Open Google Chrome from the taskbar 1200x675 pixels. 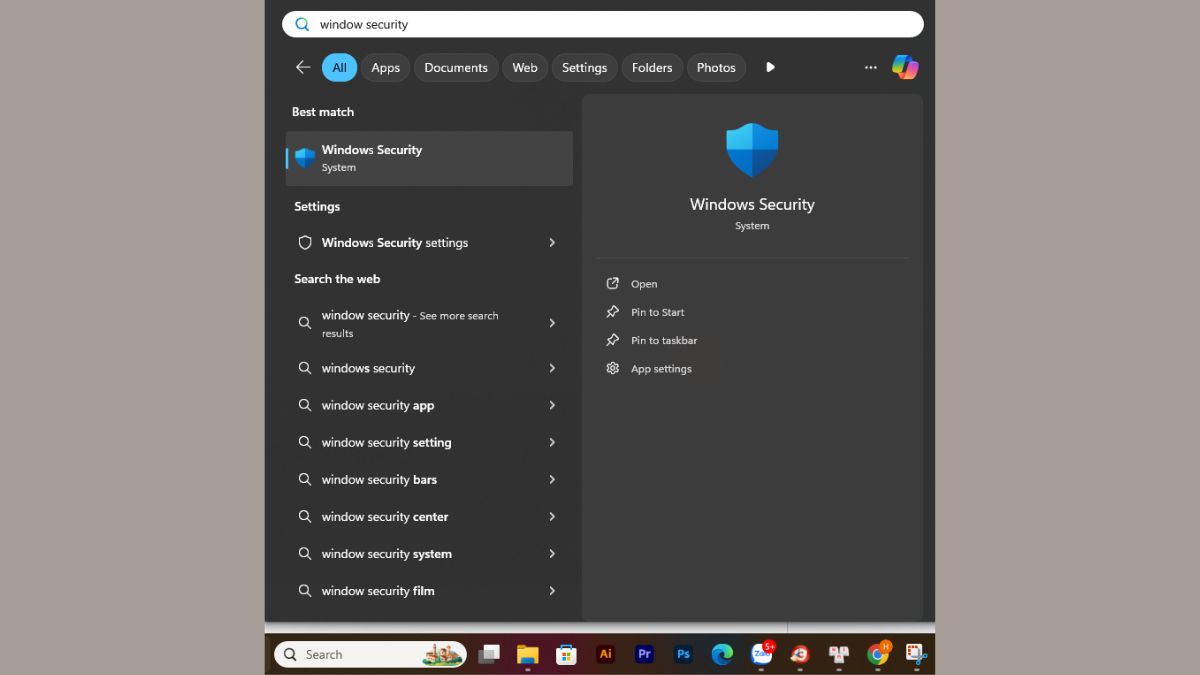878,654
